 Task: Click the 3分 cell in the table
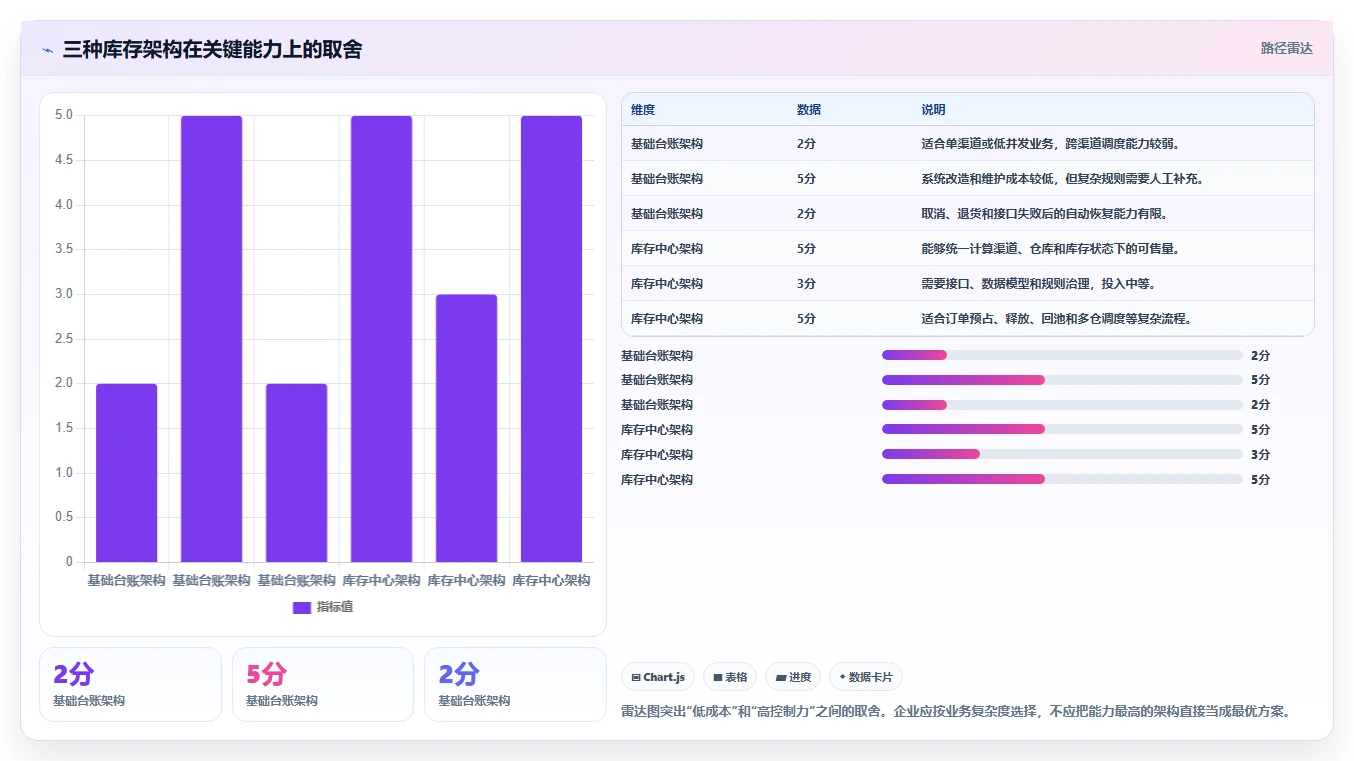coord(807,284)
